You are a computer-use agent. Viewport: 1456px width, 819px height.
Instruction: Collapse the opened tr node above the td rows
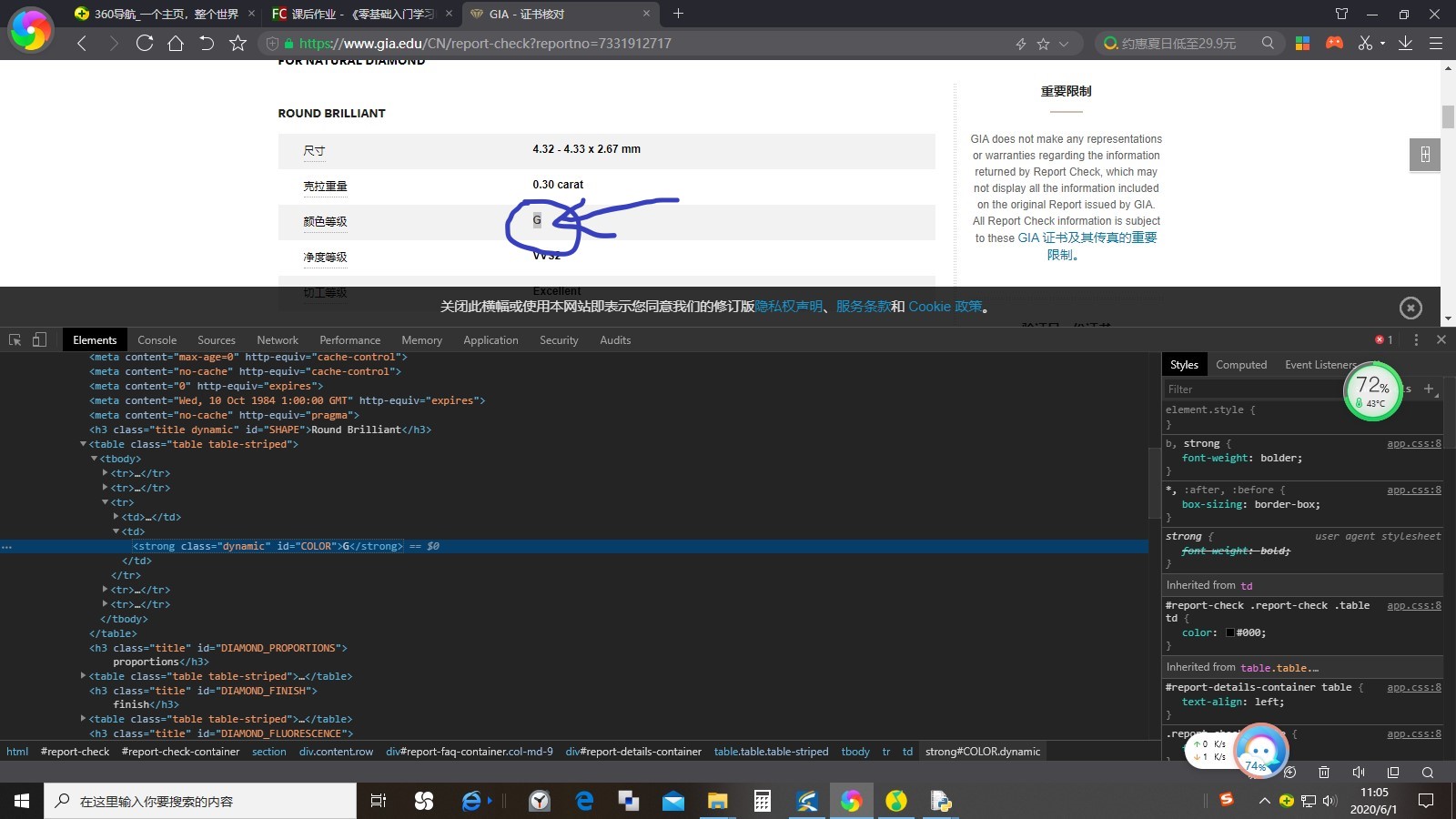105,502
